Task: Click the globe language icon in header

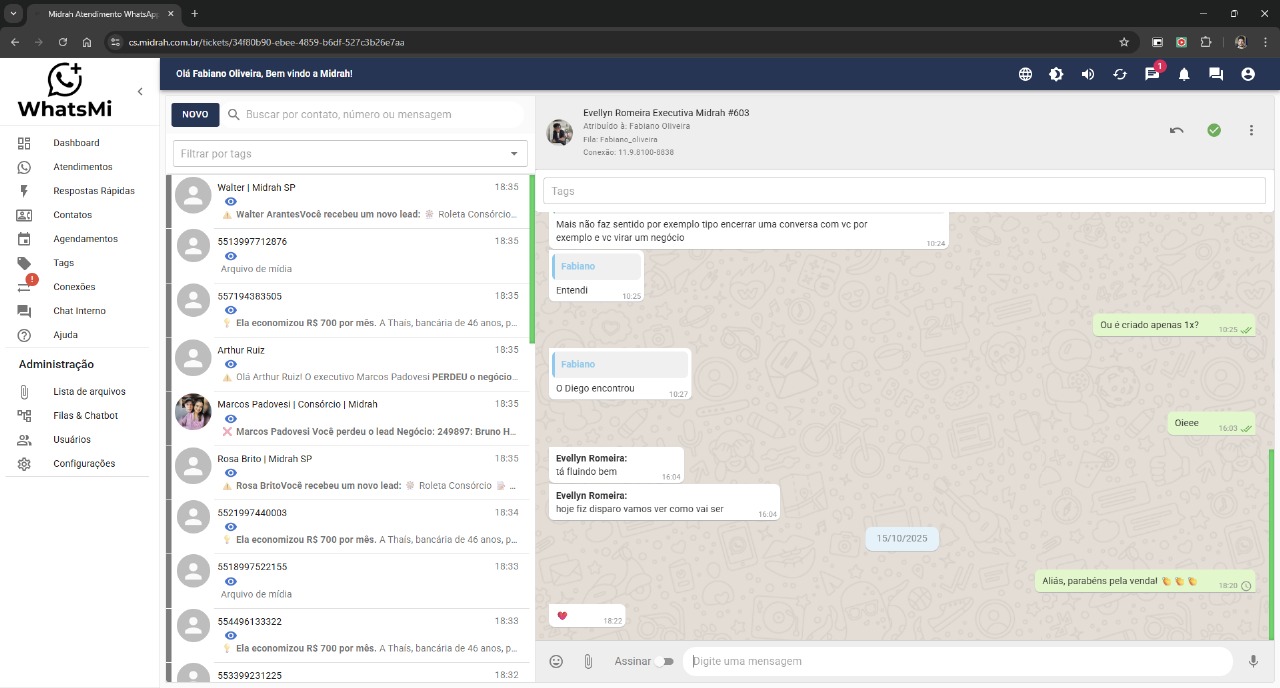Action: coord(1025,74)
